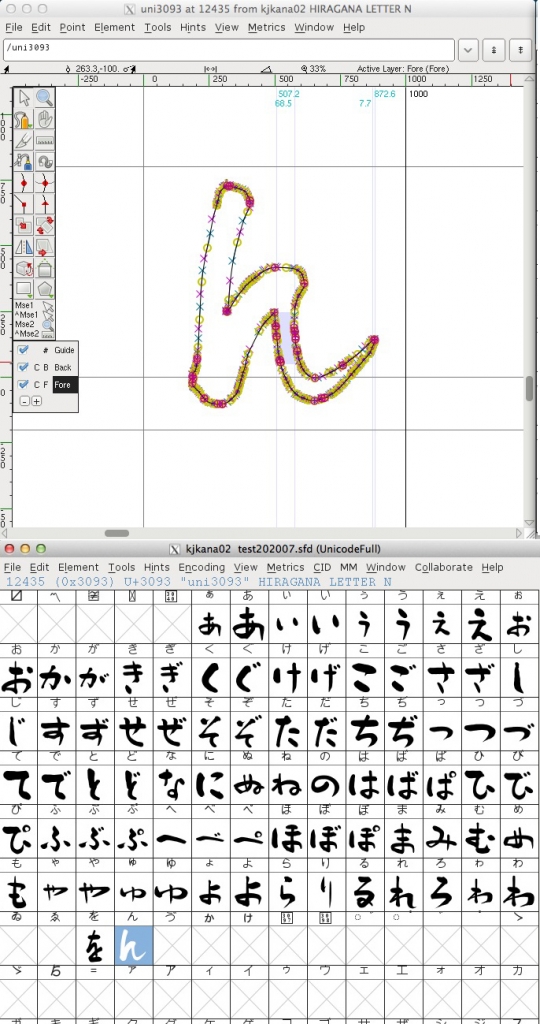The image size is (540, 1024).
Task: Select the Flip selection tool
Action: point(24,247)
